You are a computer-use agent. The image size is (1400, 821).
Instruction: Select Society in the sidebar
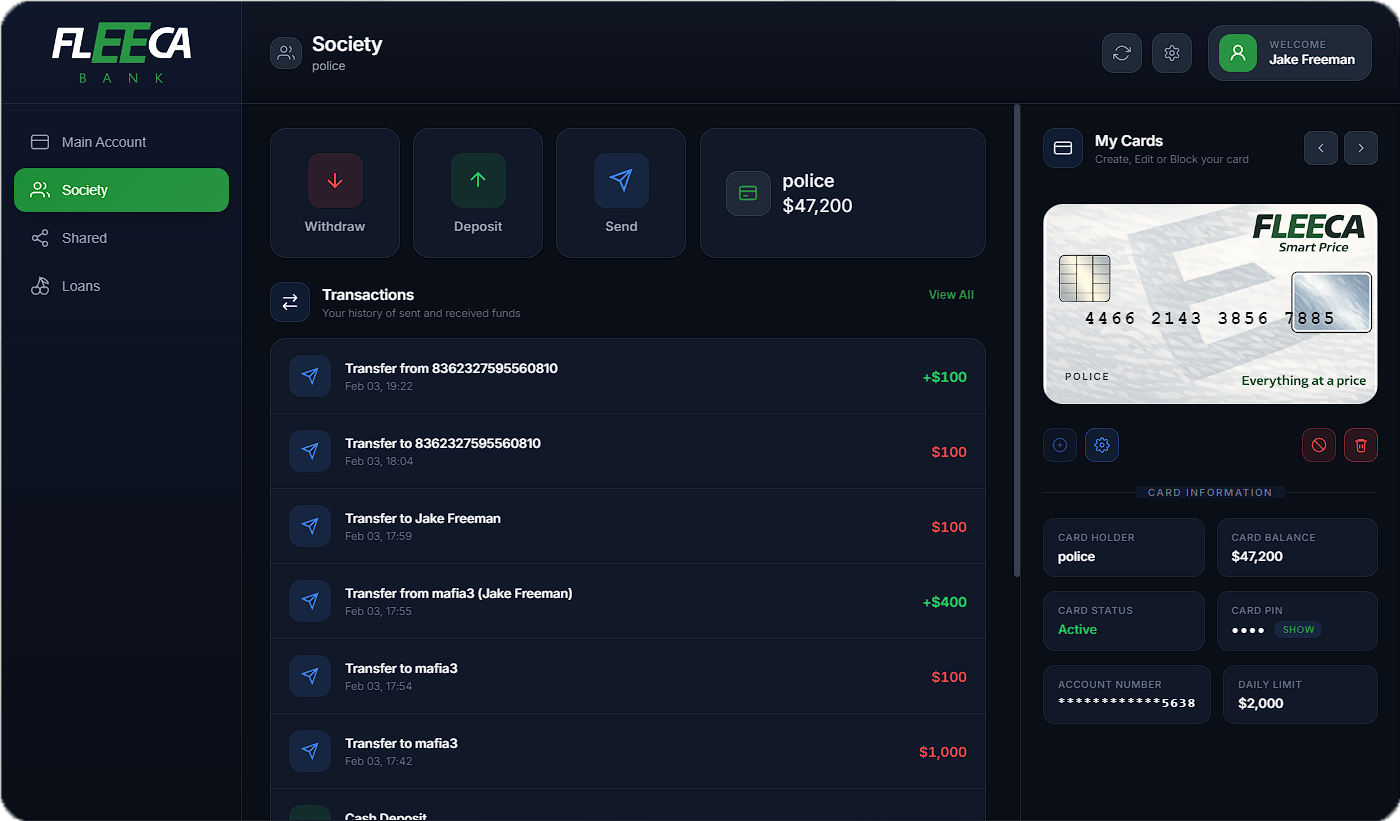pyautogui.click(x=121, y=190)
